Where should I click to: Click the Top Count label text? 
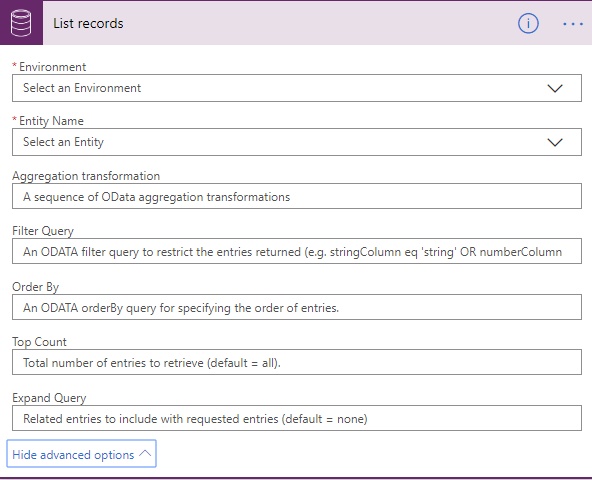tap(39, 342)
